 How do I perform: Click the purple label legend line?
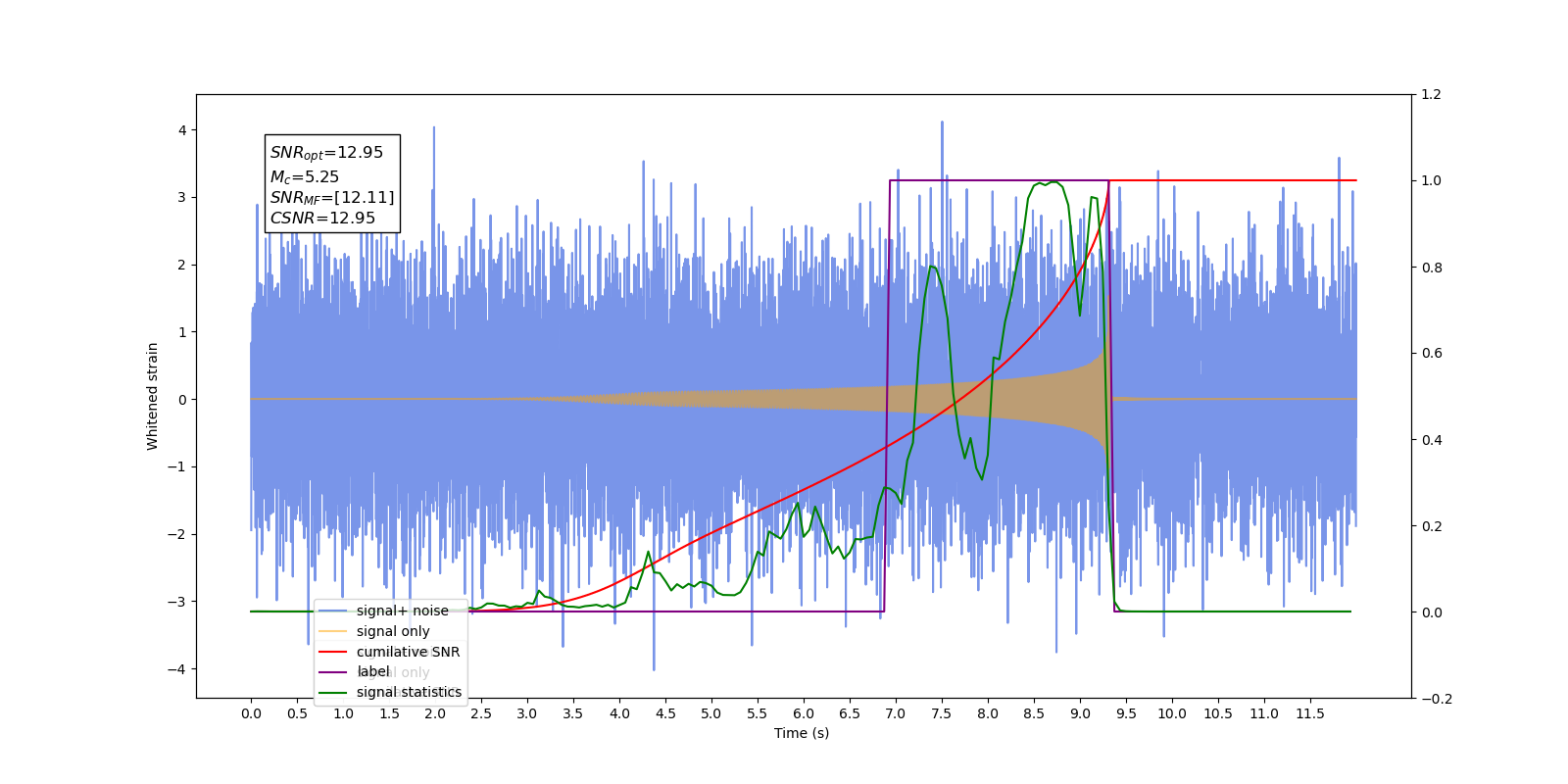point(333,672)
